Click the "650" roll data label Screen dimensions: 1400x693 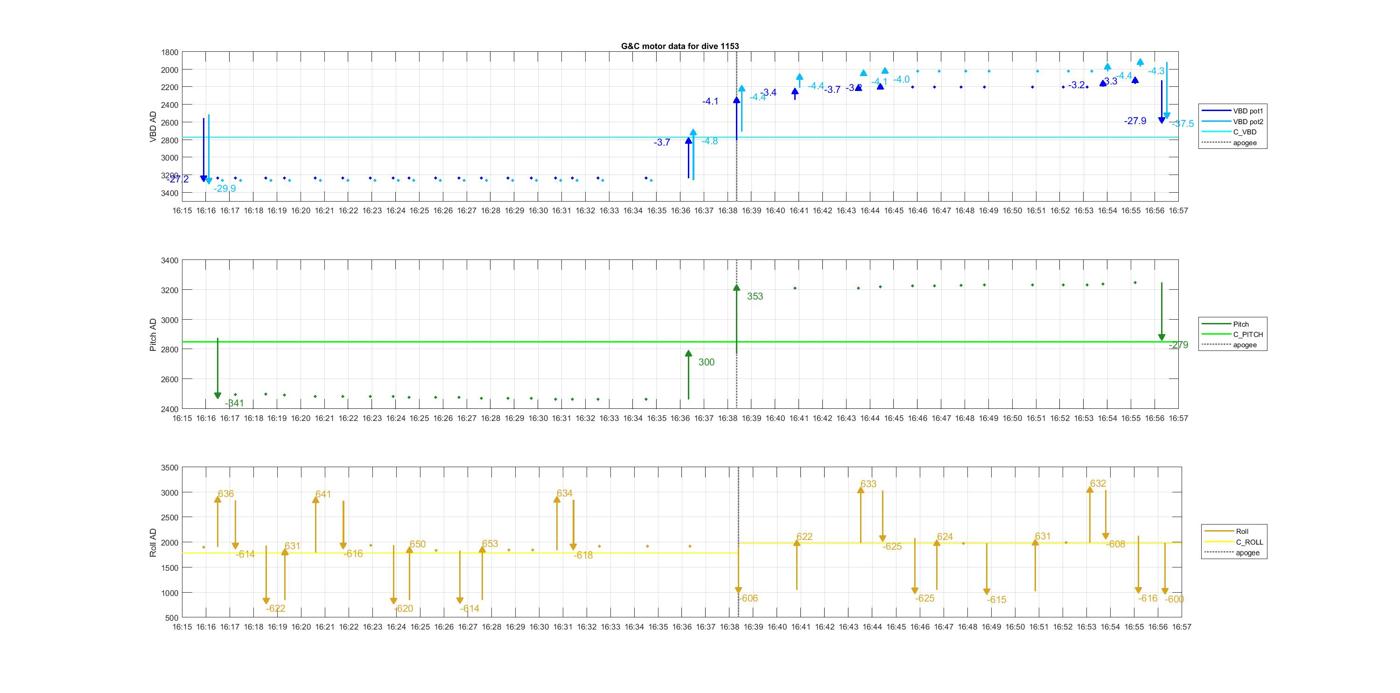417,545
